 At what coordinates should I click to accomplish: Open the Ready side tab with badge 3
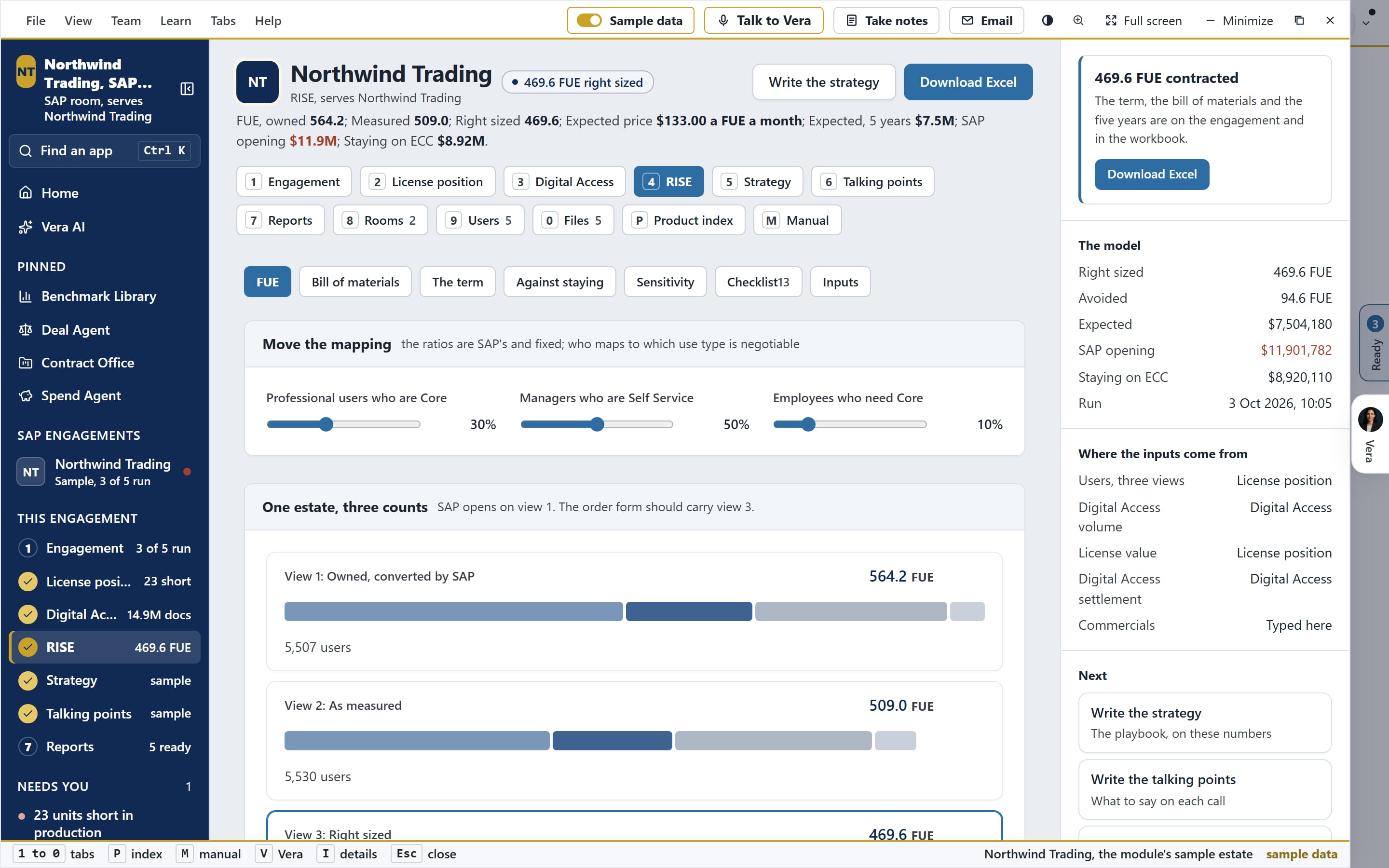[1374, 343]
